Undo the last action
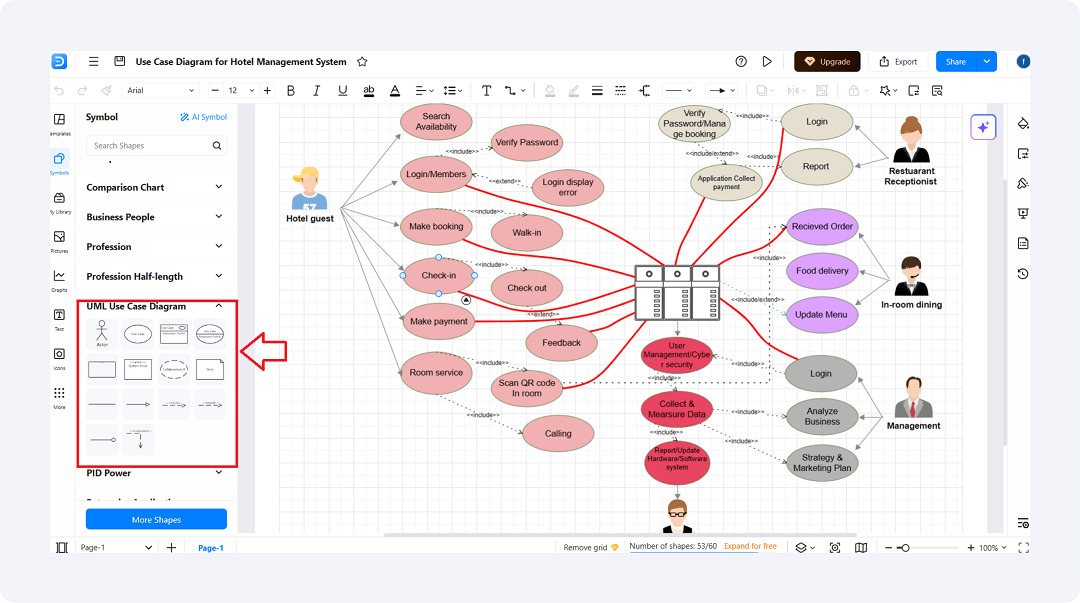This screenshot has width=1080, height=603. (59, 90)
